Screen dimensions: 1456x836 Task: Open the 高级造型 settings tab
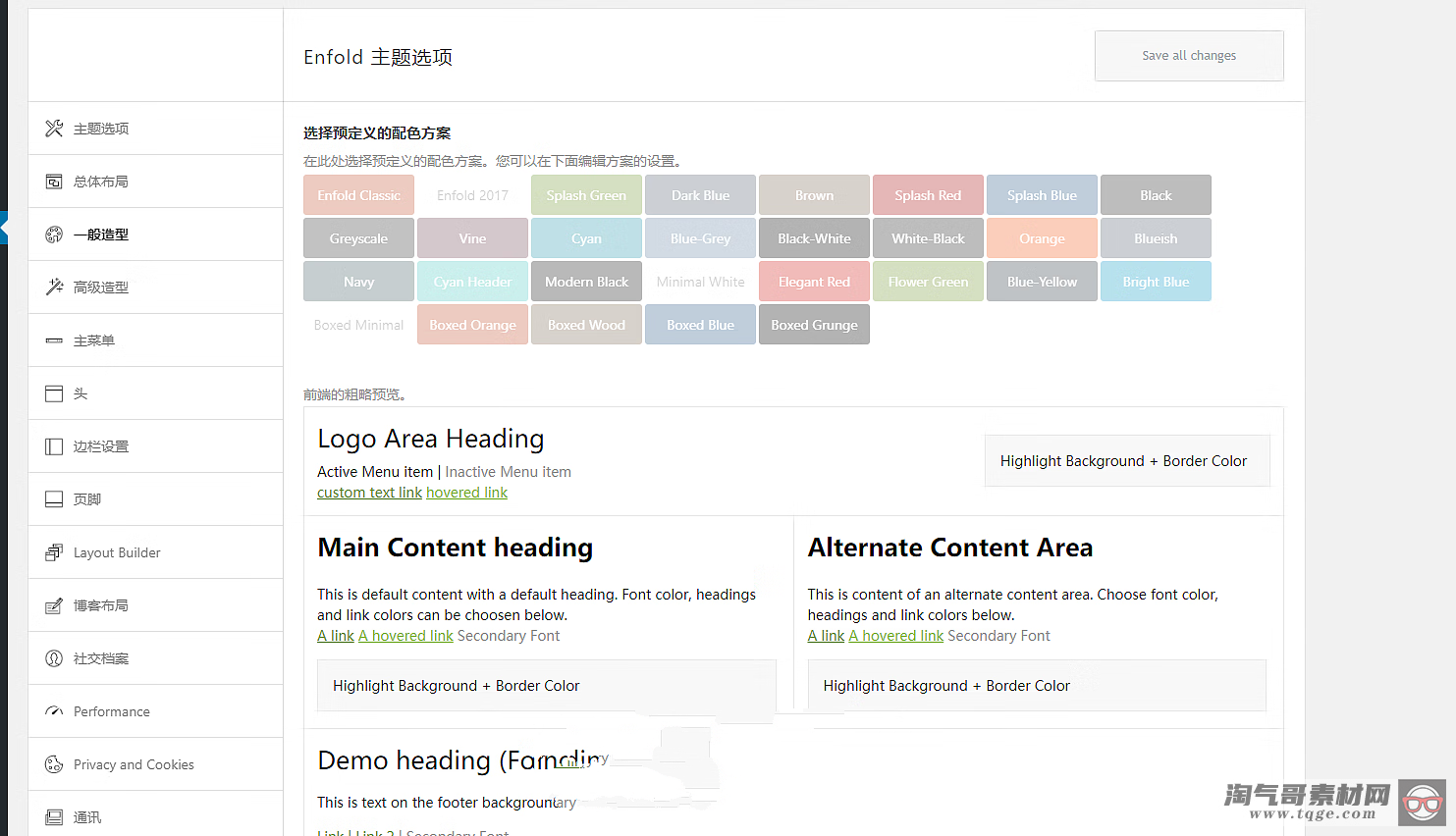pos(156,287)
